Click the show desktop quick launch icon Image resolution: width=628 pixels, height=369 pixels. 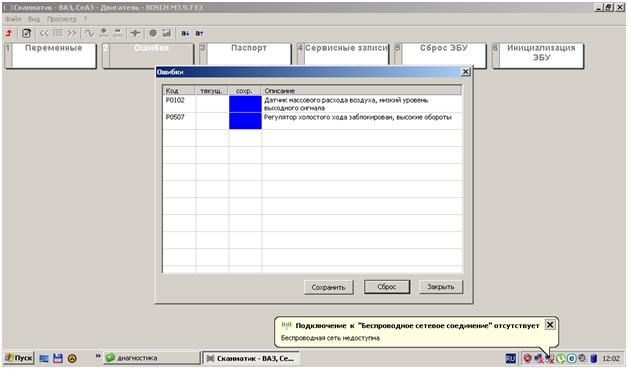44,359
